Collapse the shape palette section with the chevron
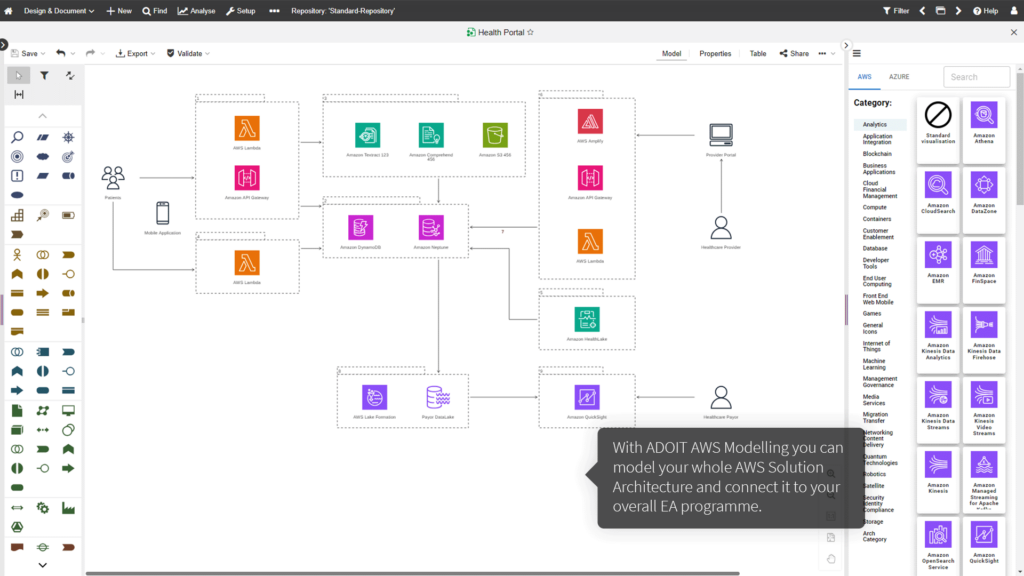Viewport: 1024px width, 576px height. 42,117
